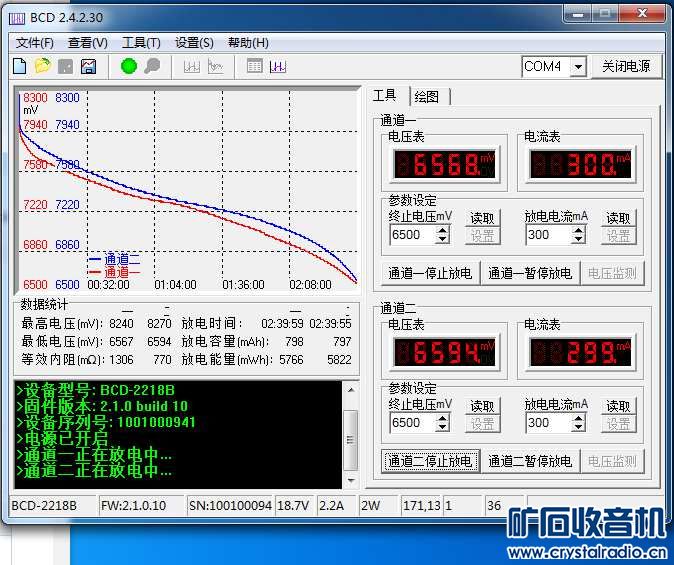Screen dimensions: 674x565
Task: Click the Channel 2 放电电流mA input field
Action: pos(549,423)
